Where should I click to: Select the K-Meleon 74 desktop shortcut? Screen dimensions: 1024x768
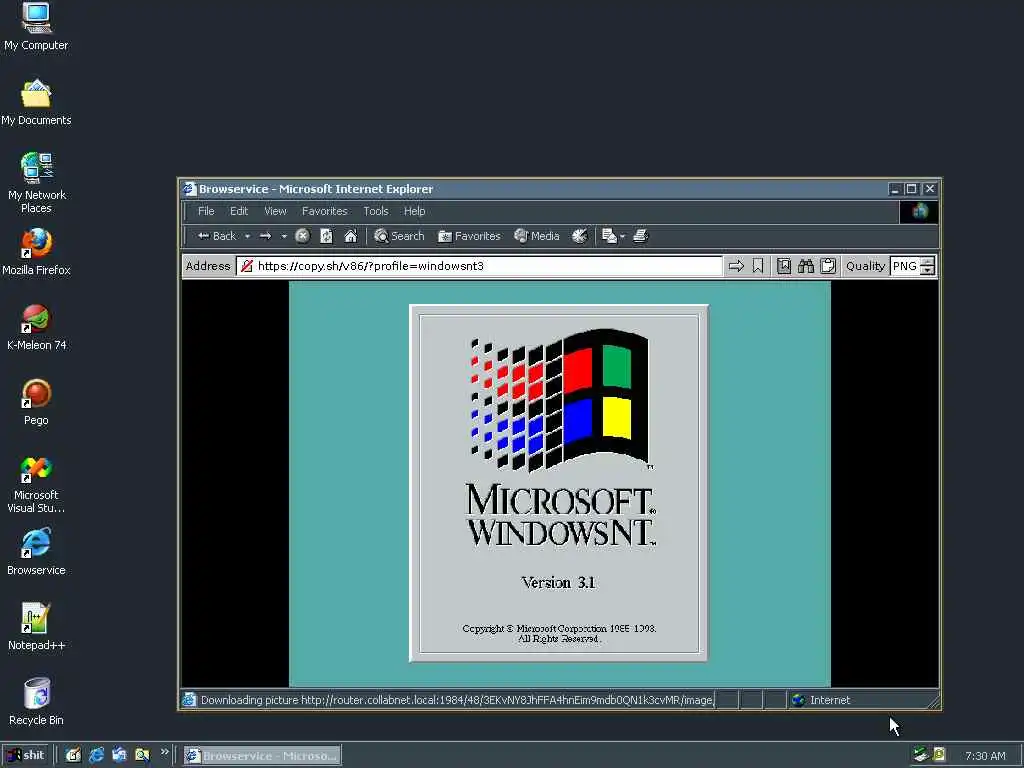37,327
